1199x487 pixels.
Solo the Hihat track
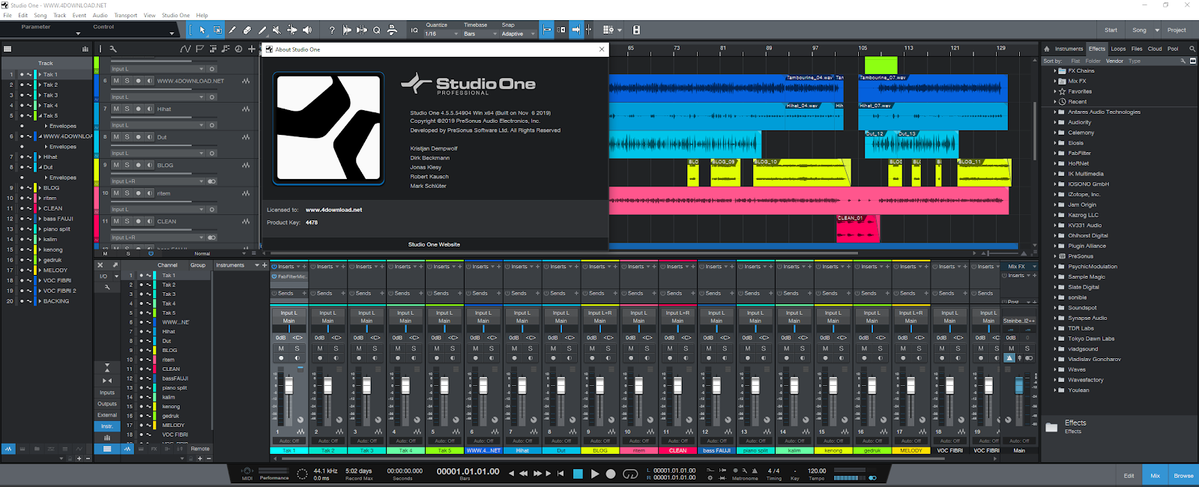point(126,109)
